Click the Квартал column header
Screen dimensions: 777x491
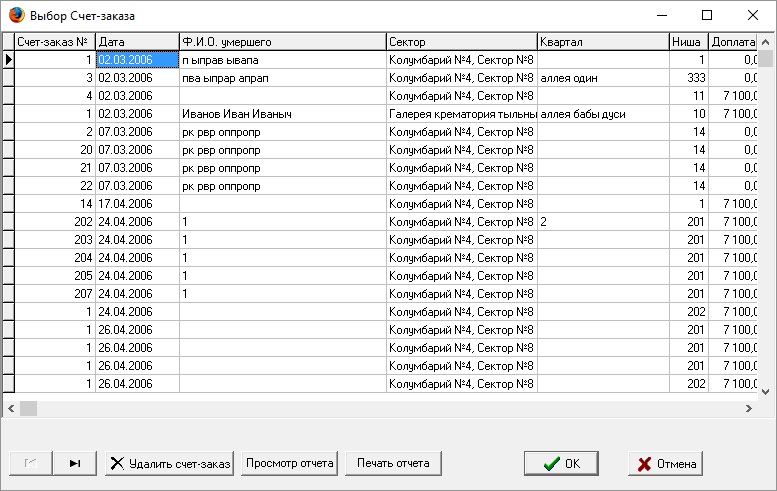tap(603, 42)
